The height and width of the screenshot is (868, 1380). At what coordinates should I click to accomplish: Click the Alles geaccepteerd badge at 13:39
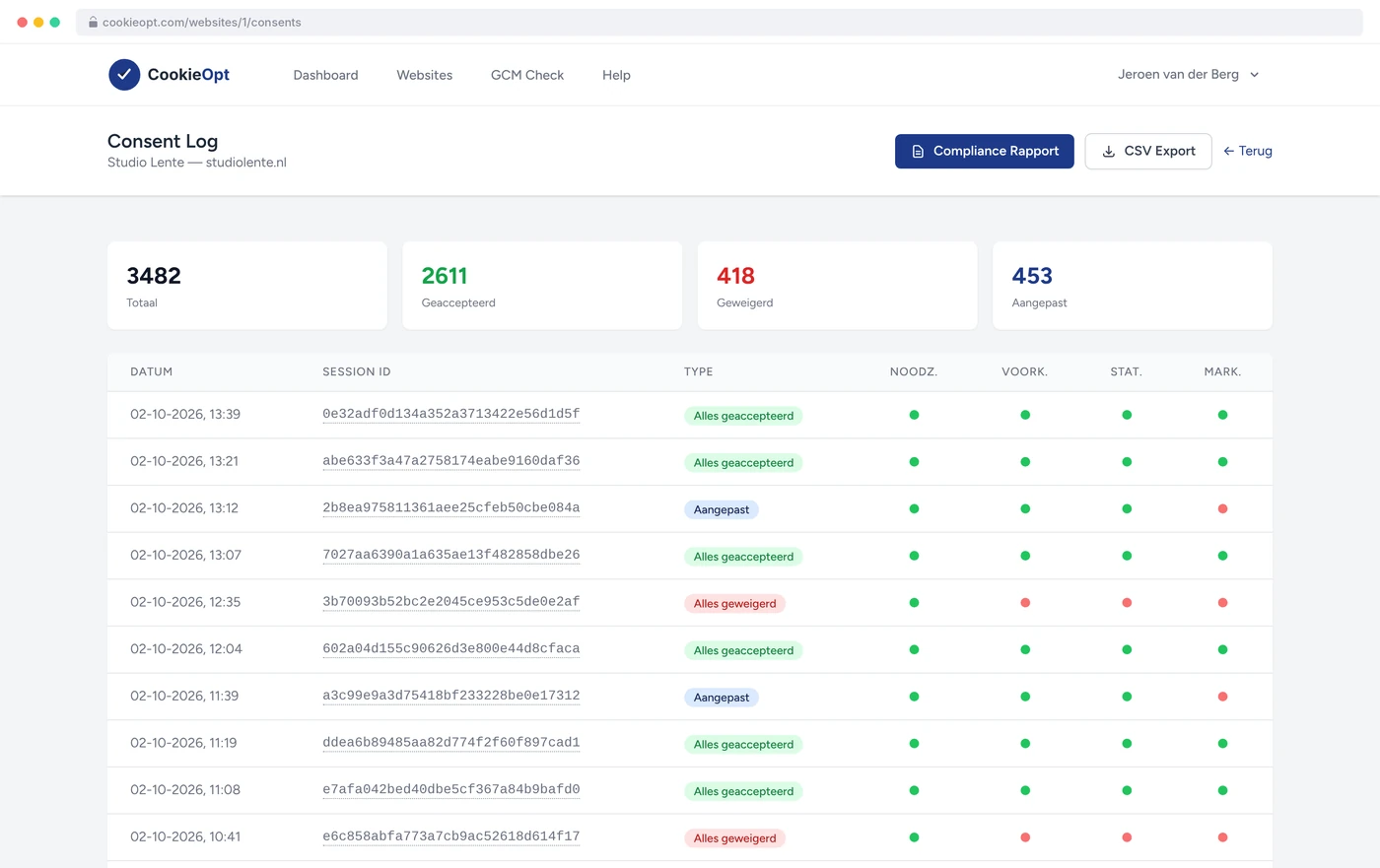pyautogui.click(x=743, y=416)
